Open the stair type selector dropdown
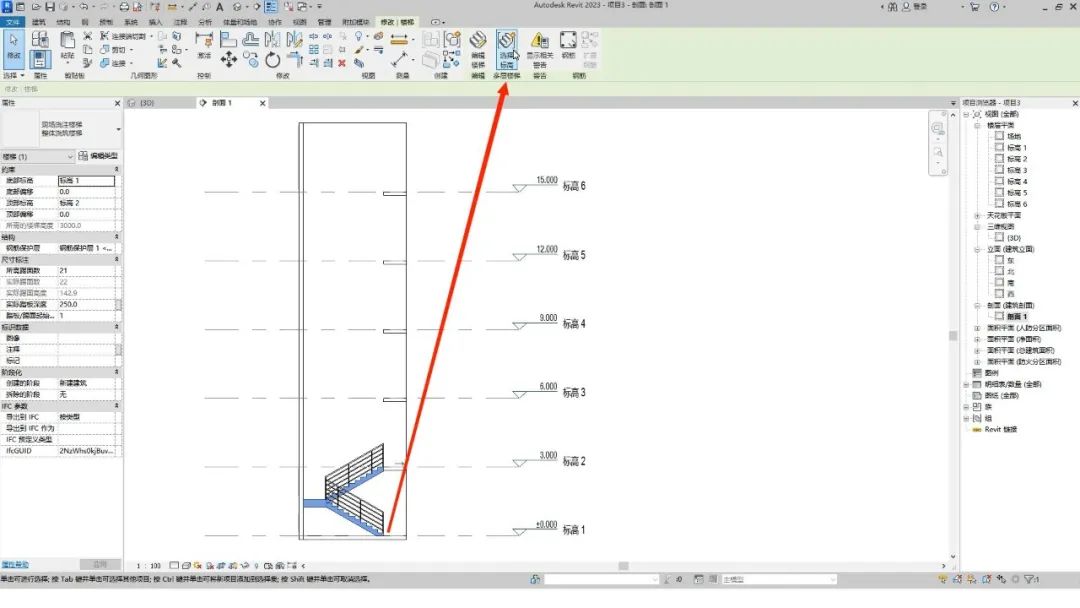This screenshot has height=608, width=1080. (x=118, y=128)
